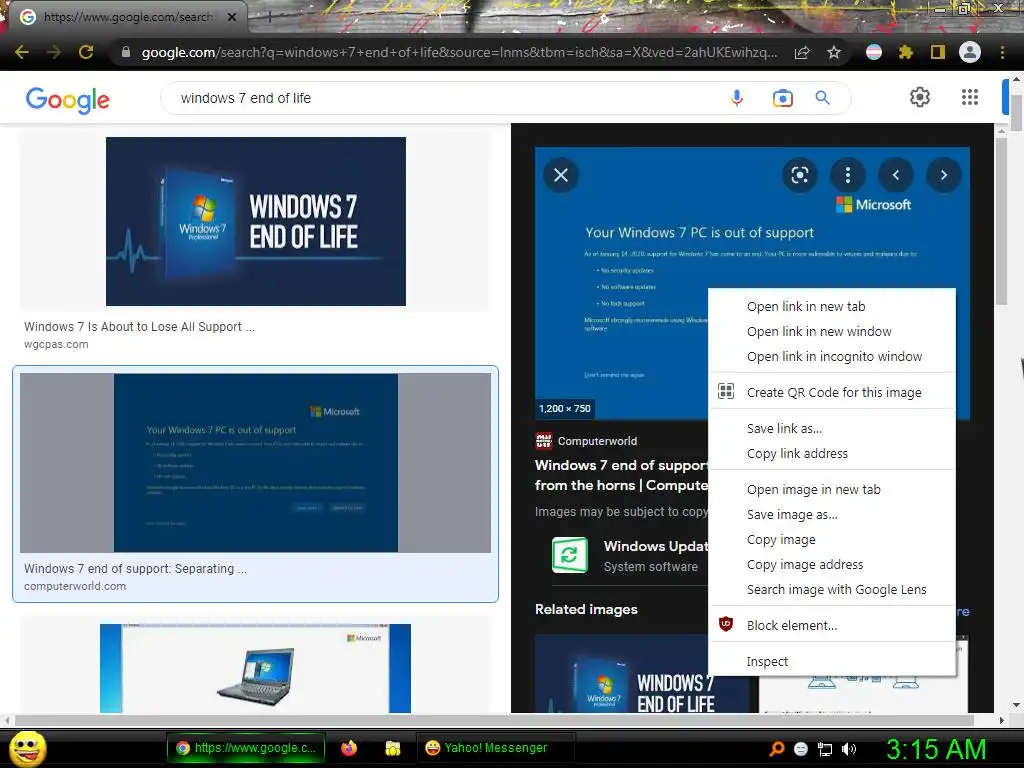Open the out of support screenshot thumbnail
The image size is (1024, 768).
255,463
